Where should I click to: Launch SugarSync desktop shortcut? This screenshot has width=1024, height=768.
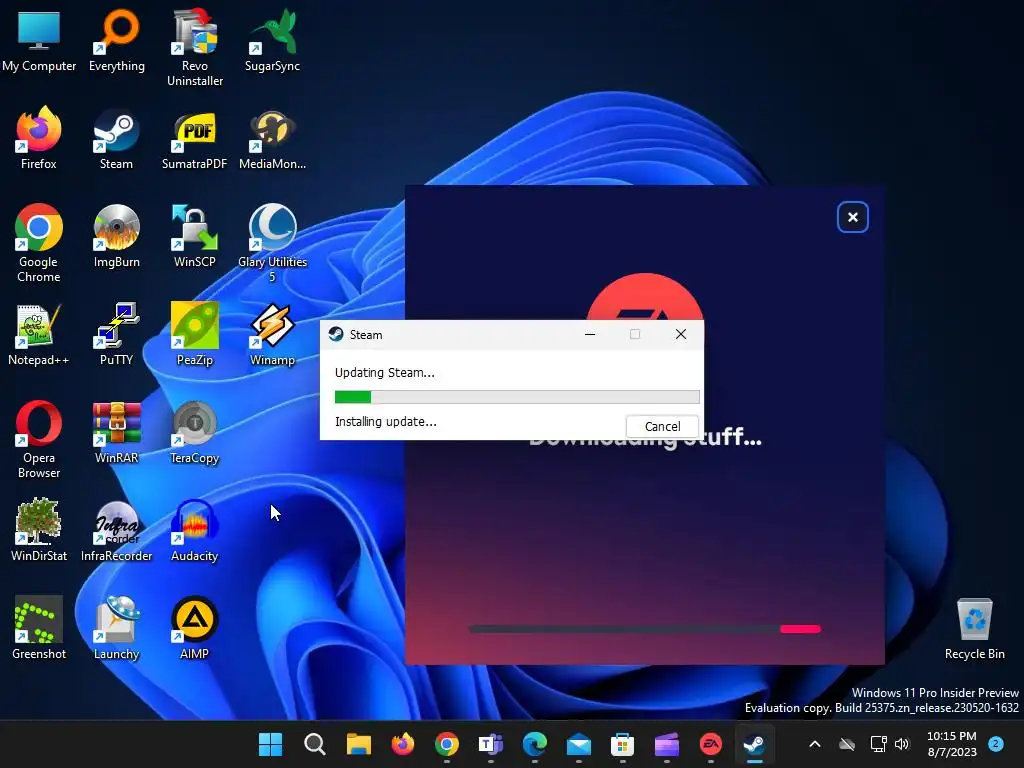point(272,40)
